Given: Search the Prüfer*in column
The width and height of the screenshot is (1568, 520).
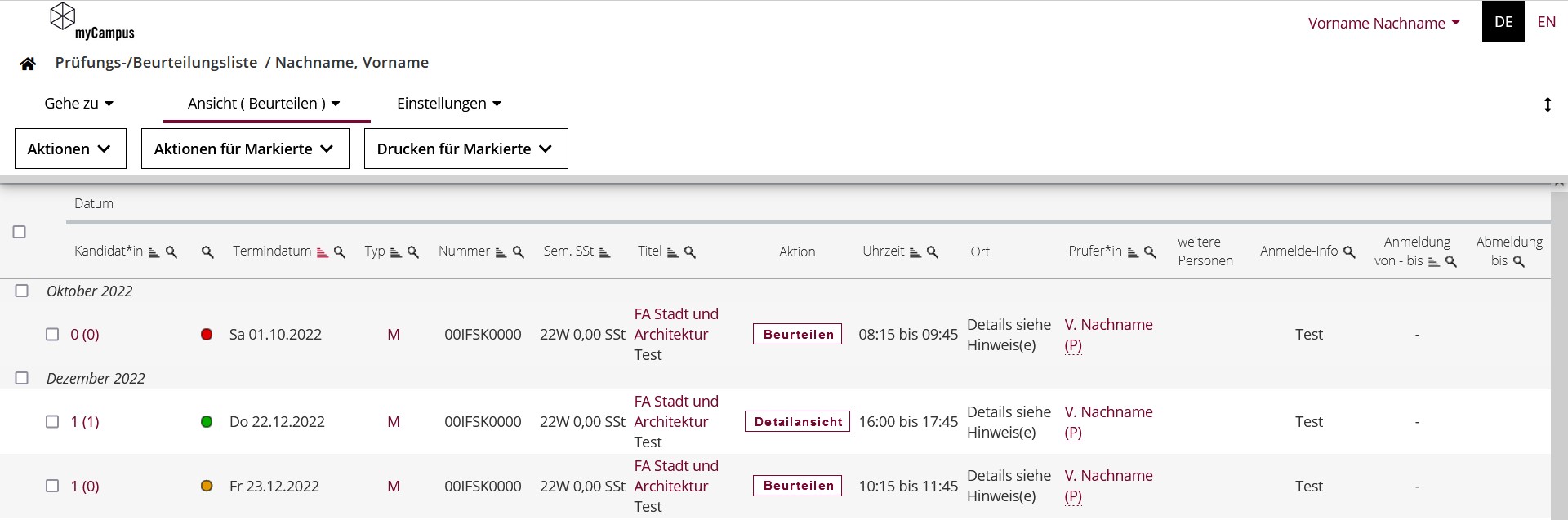Looking at the screenshot, I should click(x=1150, y=252).
